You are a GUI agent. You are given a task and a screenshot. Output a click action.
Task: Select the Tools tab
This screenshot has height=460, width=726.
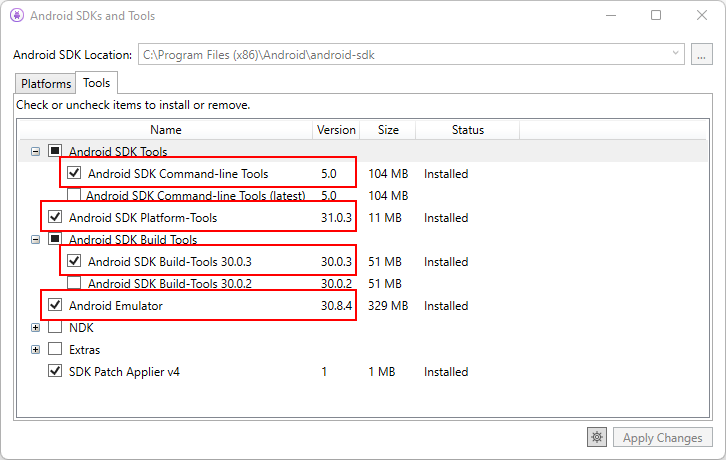point(96,83)
